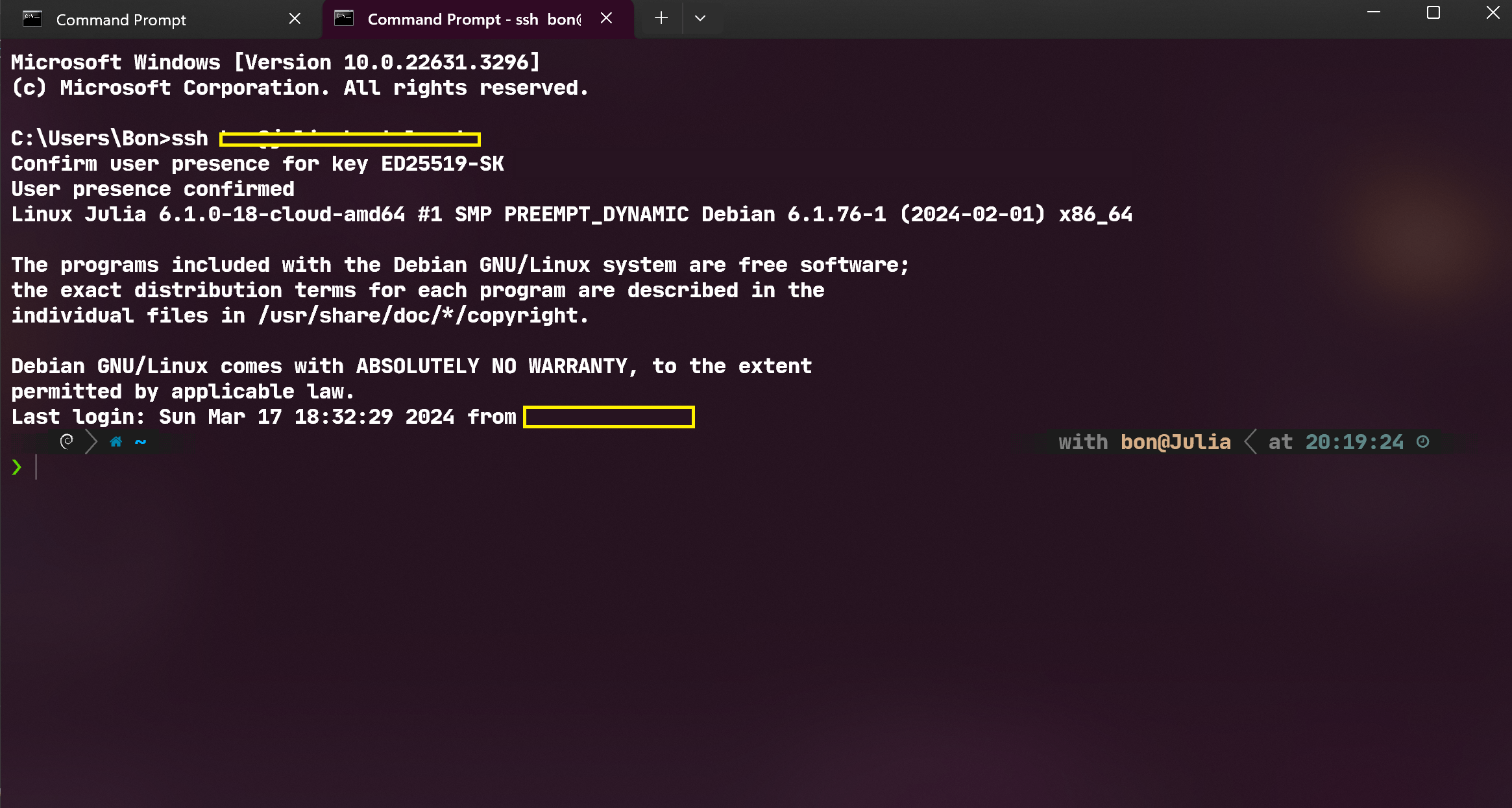Expand the new tab profile dropdown
Viewport: 1512px width, 808px height.
(700, 18)
